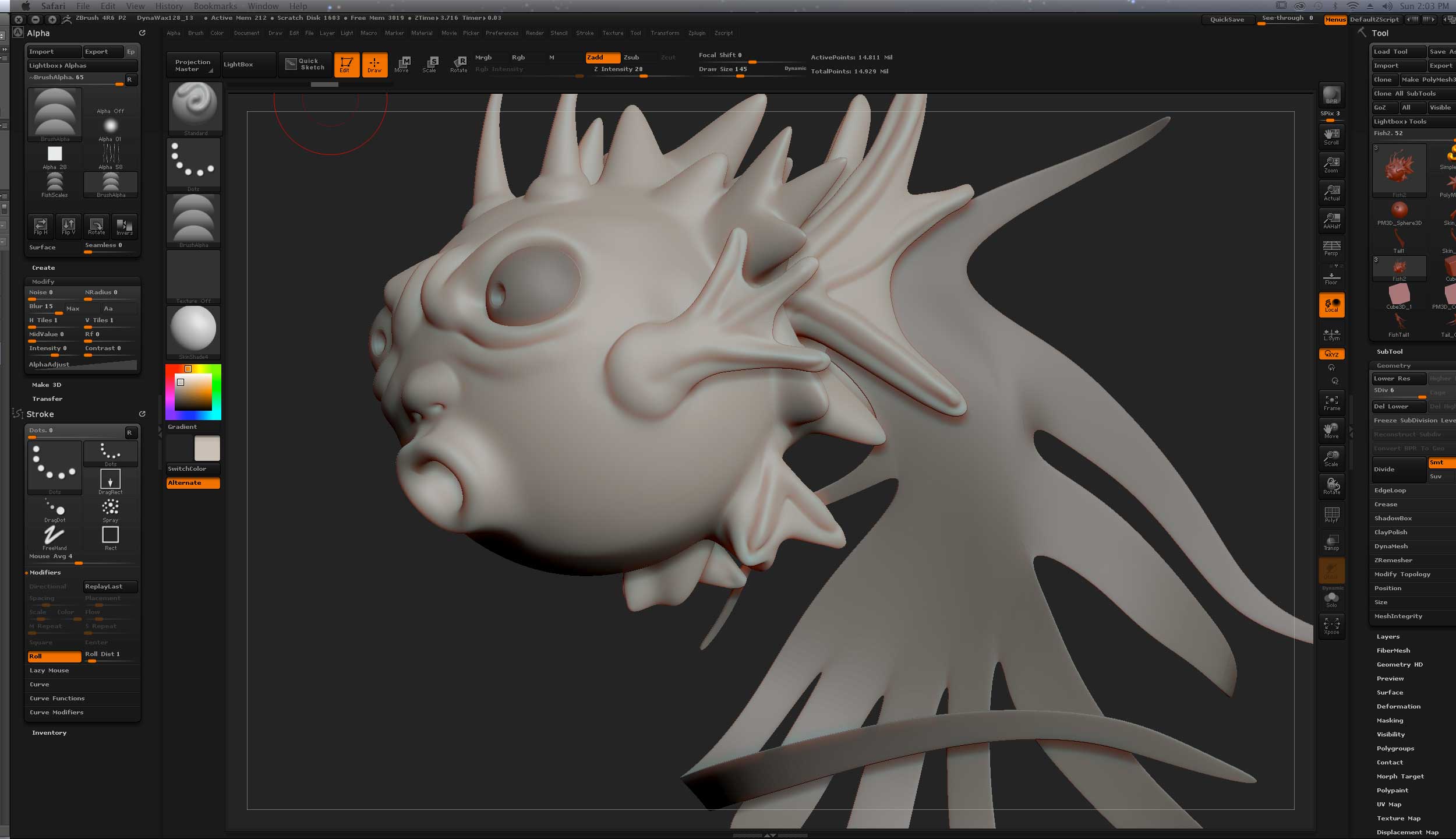Select the DragRect stroke
Viewport: 1456px width, 839px height.
click(x=111, y=482)
